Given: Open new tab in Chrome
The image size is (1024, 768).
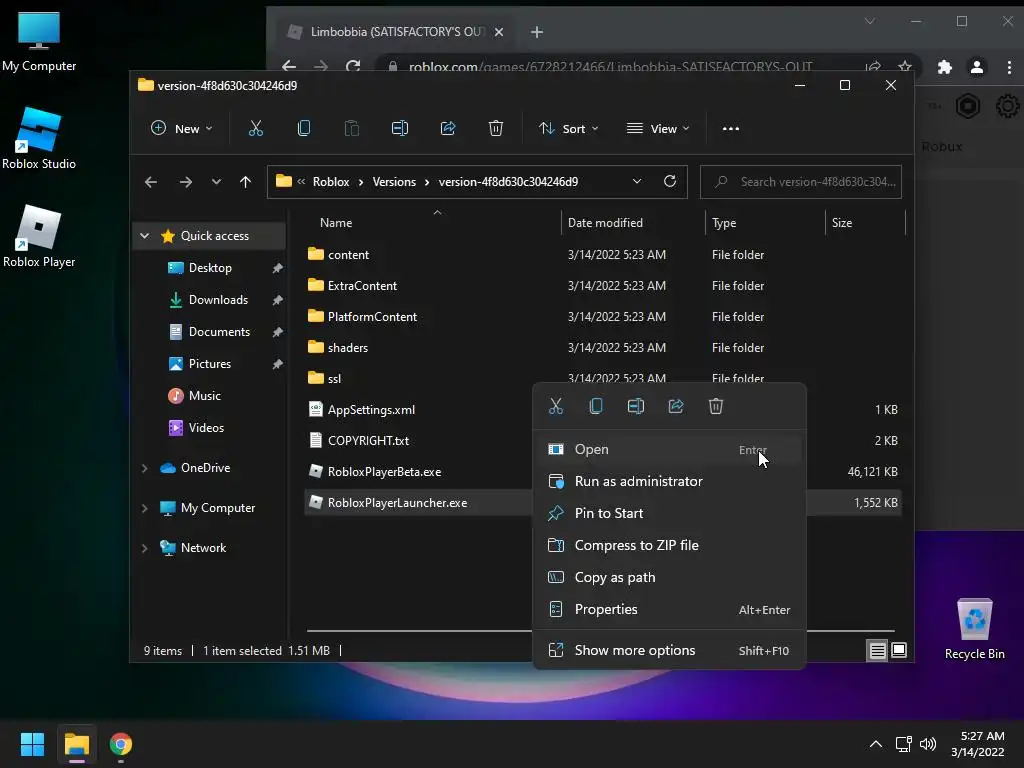Looking at the screenshot, I should [537, 32].
